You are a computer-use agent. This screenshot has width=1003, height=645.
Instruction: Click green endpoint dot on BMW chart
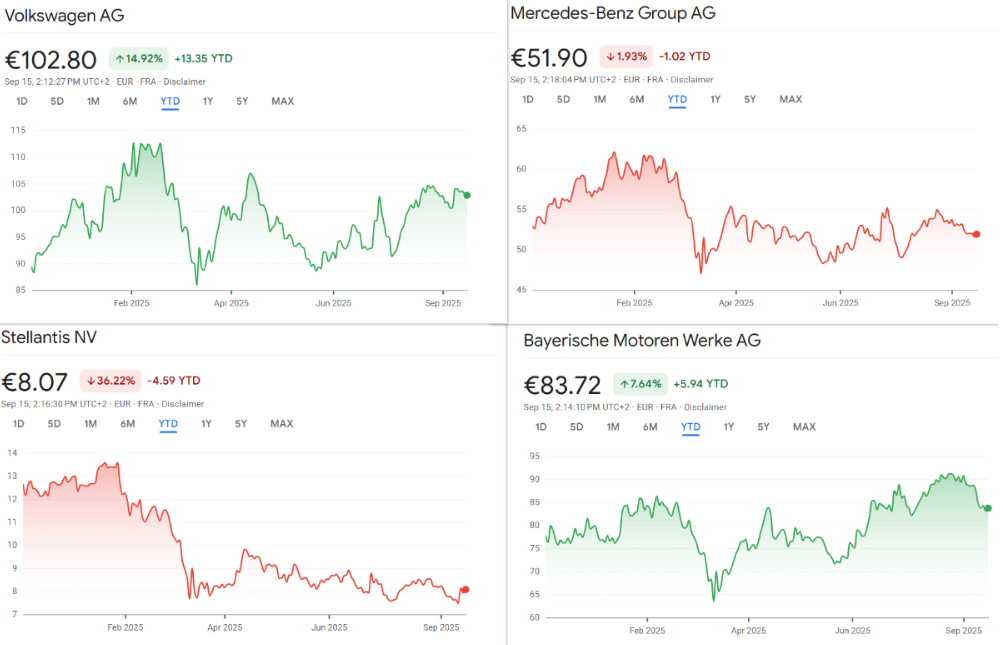pyautogui.click(x=987, y=508)
